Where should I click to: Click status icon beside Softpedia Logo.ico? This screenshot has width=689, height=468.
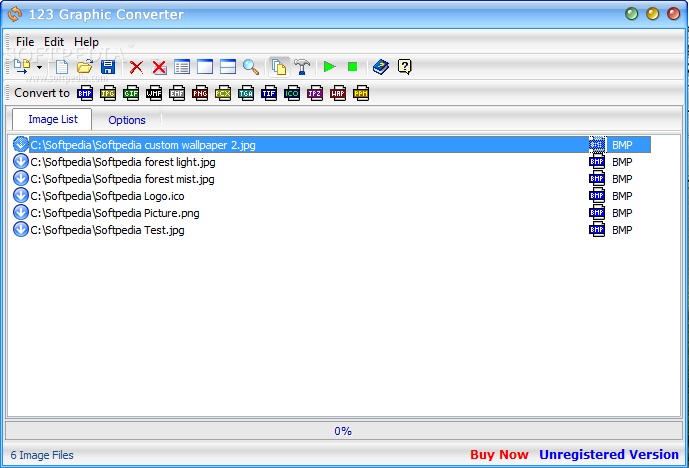coord(21,195)
